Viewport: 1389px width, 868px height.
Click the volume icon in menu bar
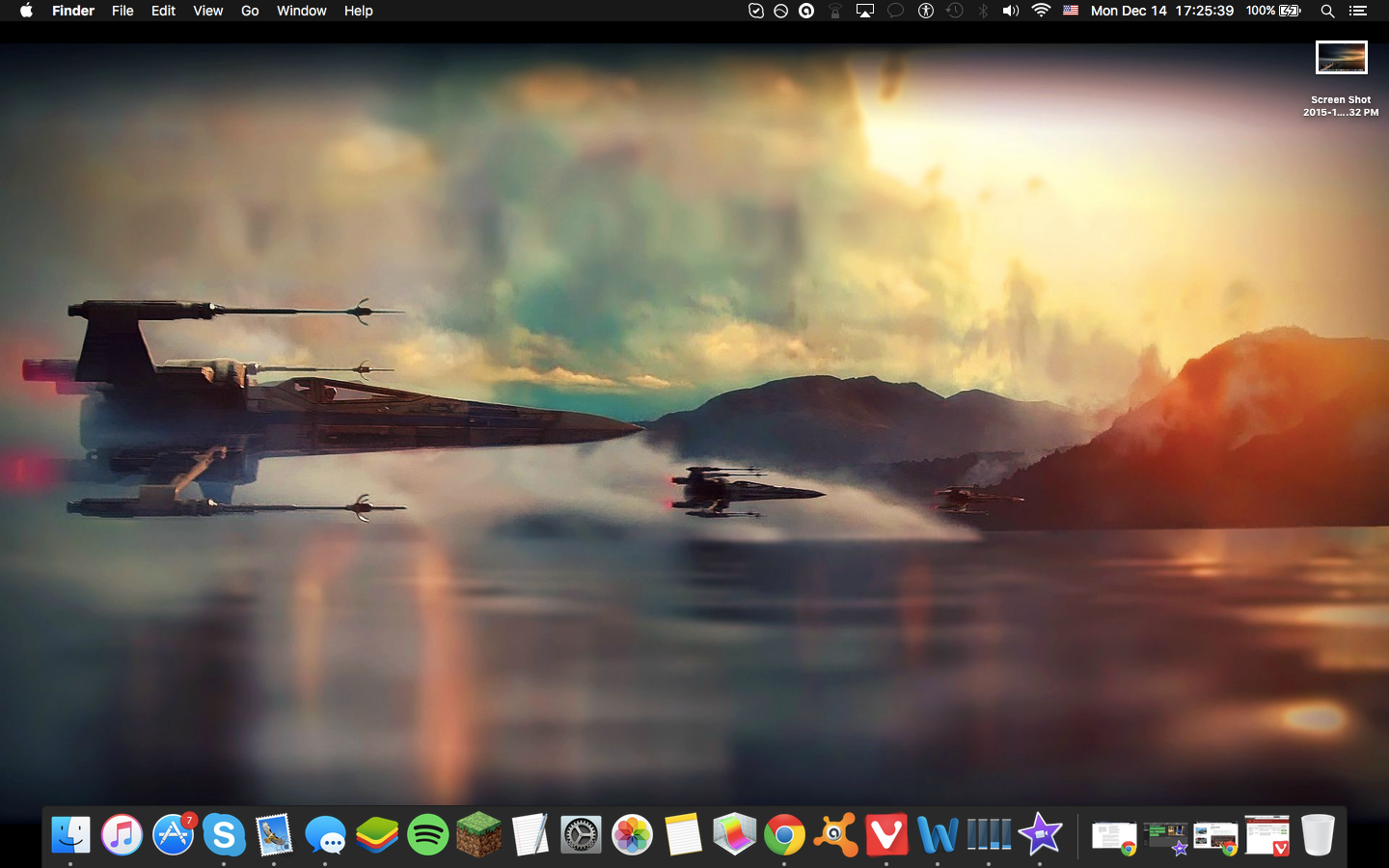(x=1011, y=11)
